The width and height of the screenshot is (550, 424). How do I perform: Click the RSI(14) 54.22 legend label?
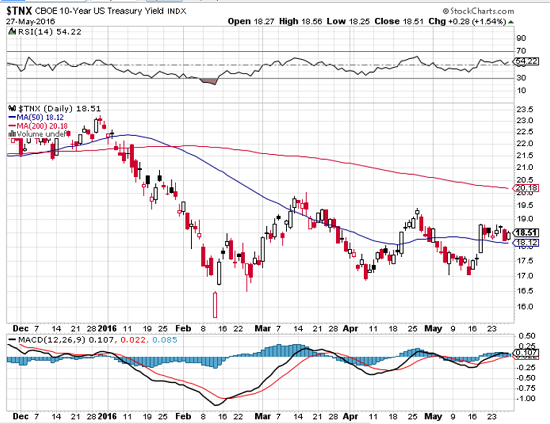[49, 32]
